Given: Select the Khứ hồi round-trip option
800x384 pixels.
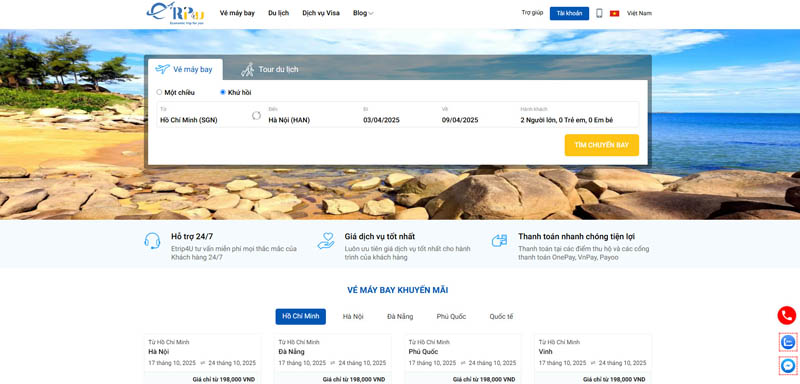Looking at the screenshot, I should click(x=235, y=92).
